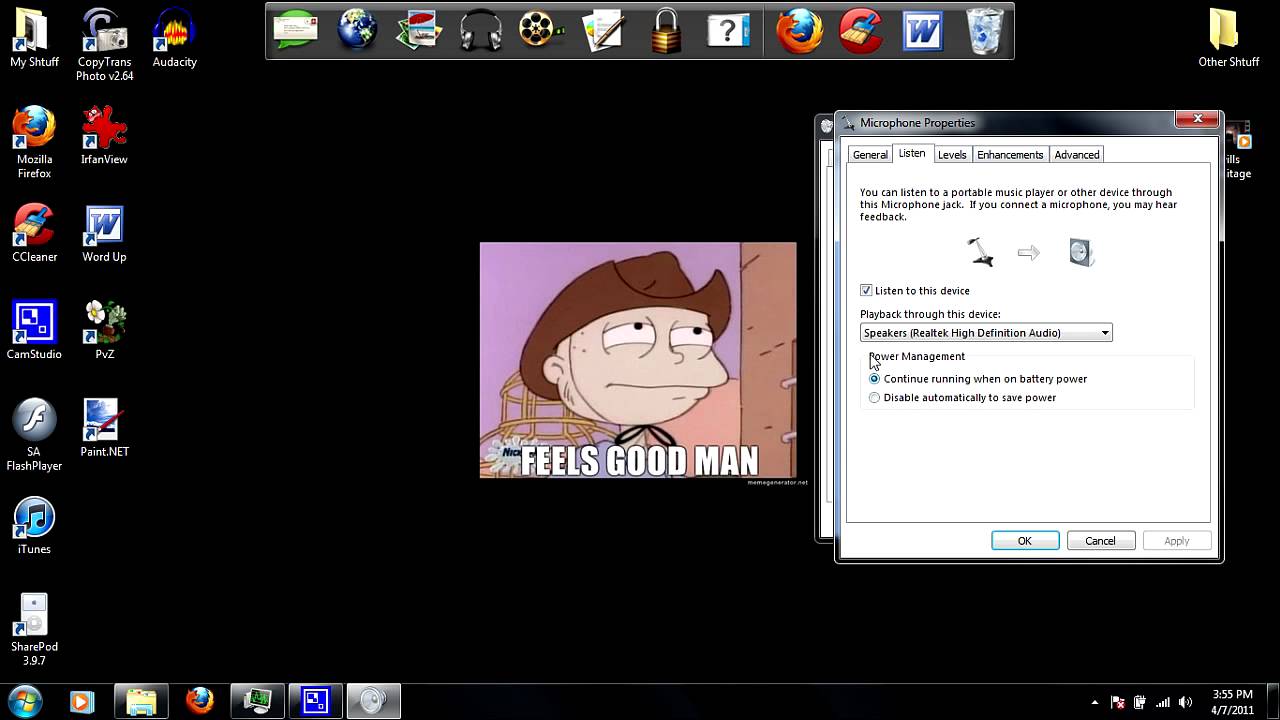This screenshot has width=1280, height=720.
Task: Select the SharePod 3.9.7 desktop icon
Action: tap(34, 630)
